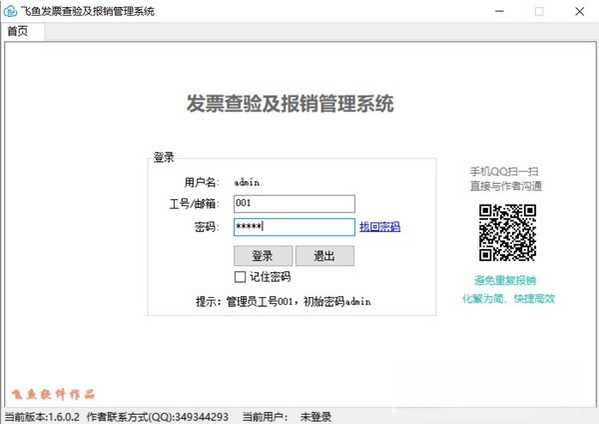
Task: Enable the 记住密码 checkbox
Action: tap(240, 277)
